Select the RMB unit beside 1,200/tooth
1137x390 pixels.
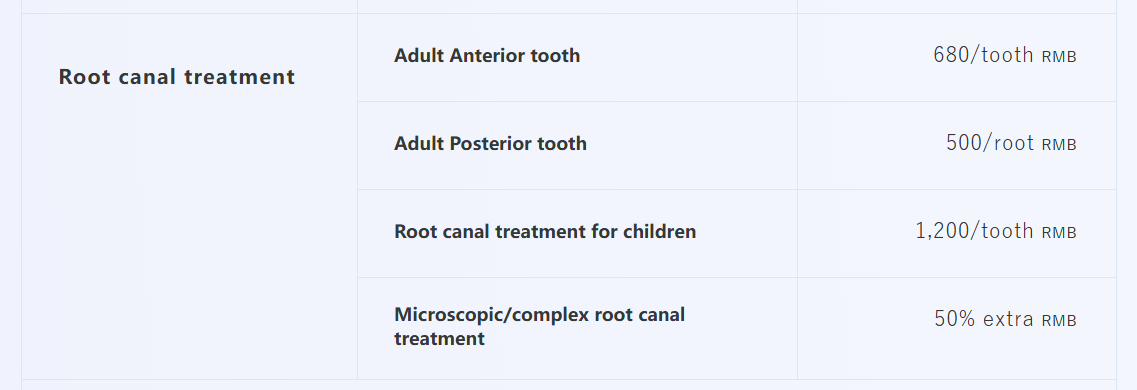(1059, 233)
